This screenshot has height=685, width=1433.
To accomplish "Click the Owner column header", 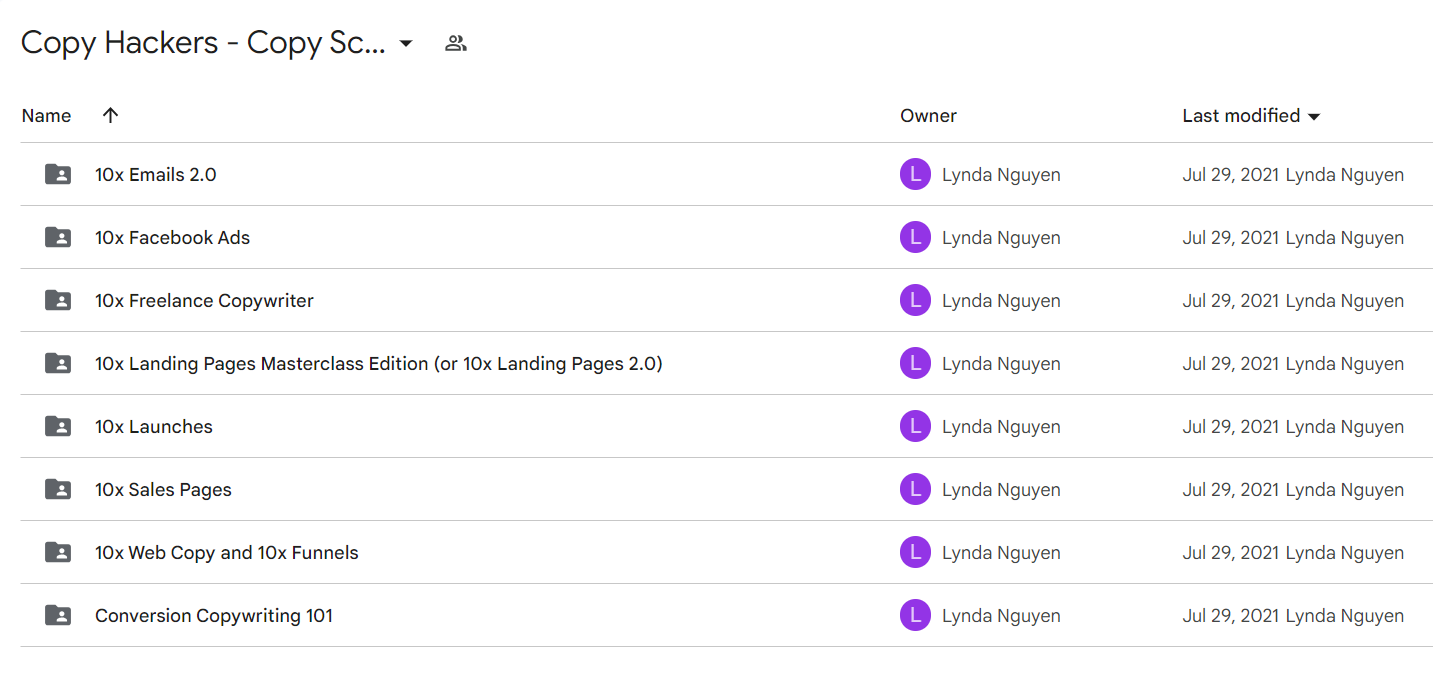I will coord(928,116).
